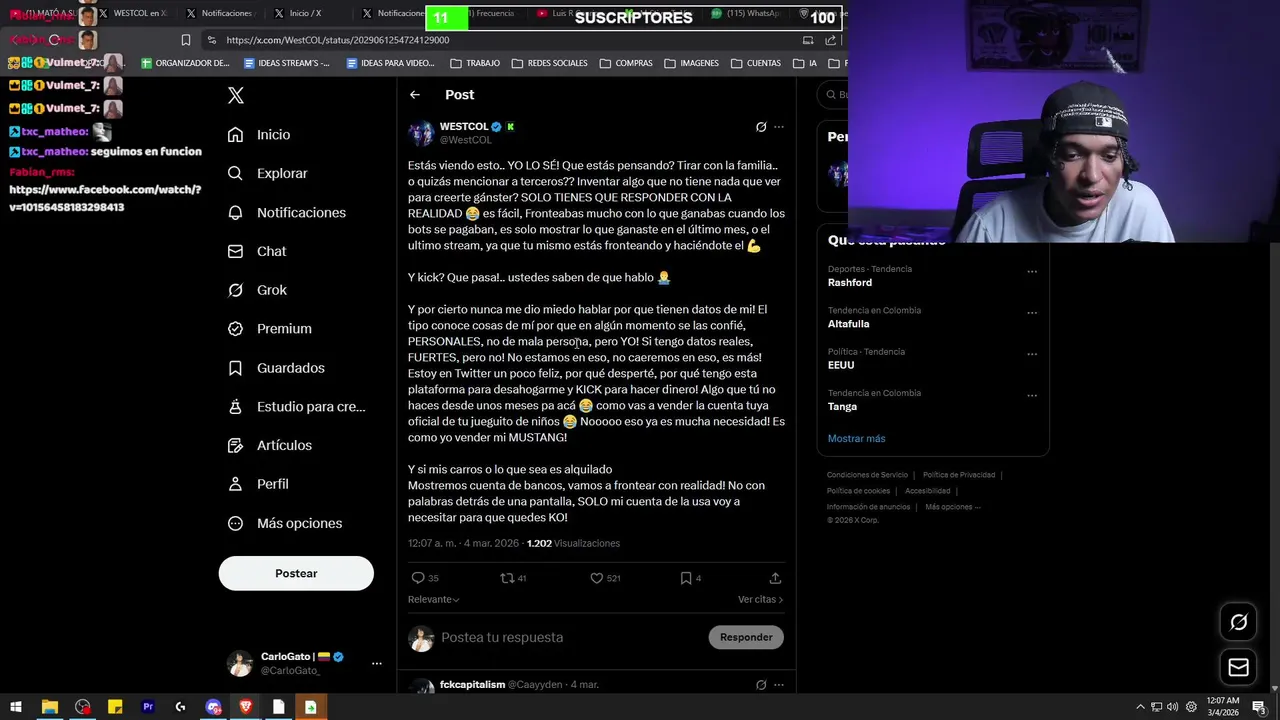Open floating messages envelope button
The image size is (1280, 720).
(1238, 667)
